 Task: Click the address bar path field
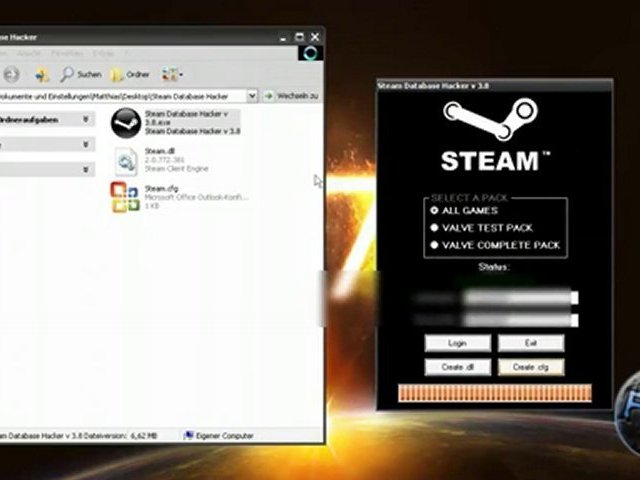123,96
